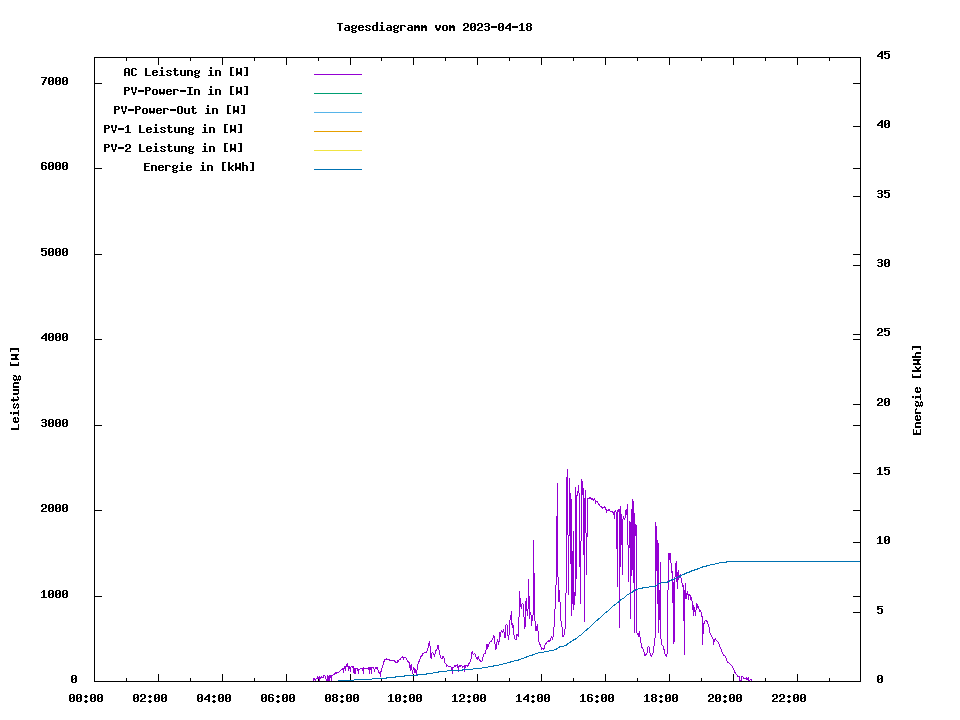Click the 08:00 label on the time axis
The image size is (960, 720).
[x=341, y=698]
